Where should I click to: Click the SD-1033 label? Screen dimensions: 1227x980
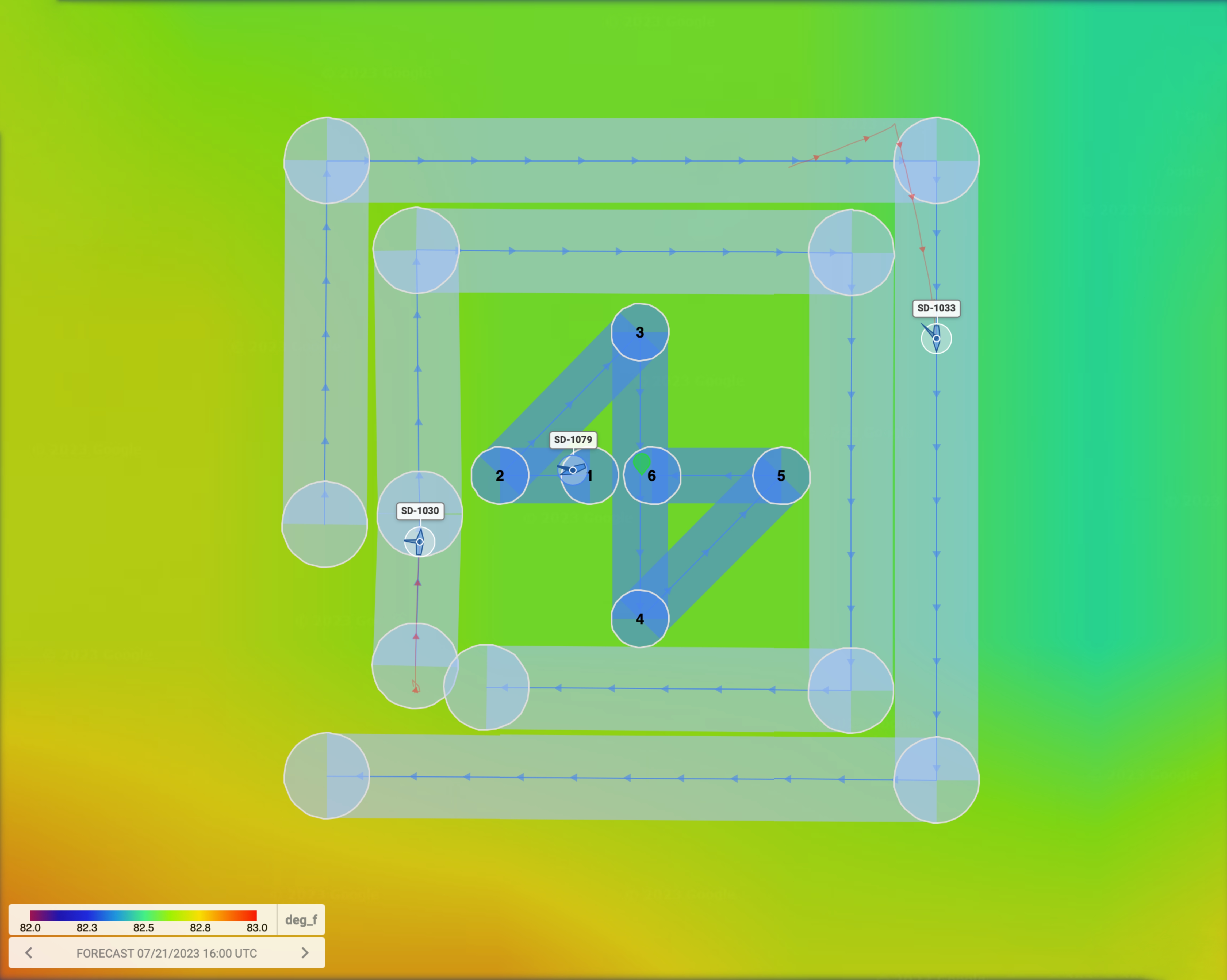point(936,308)
